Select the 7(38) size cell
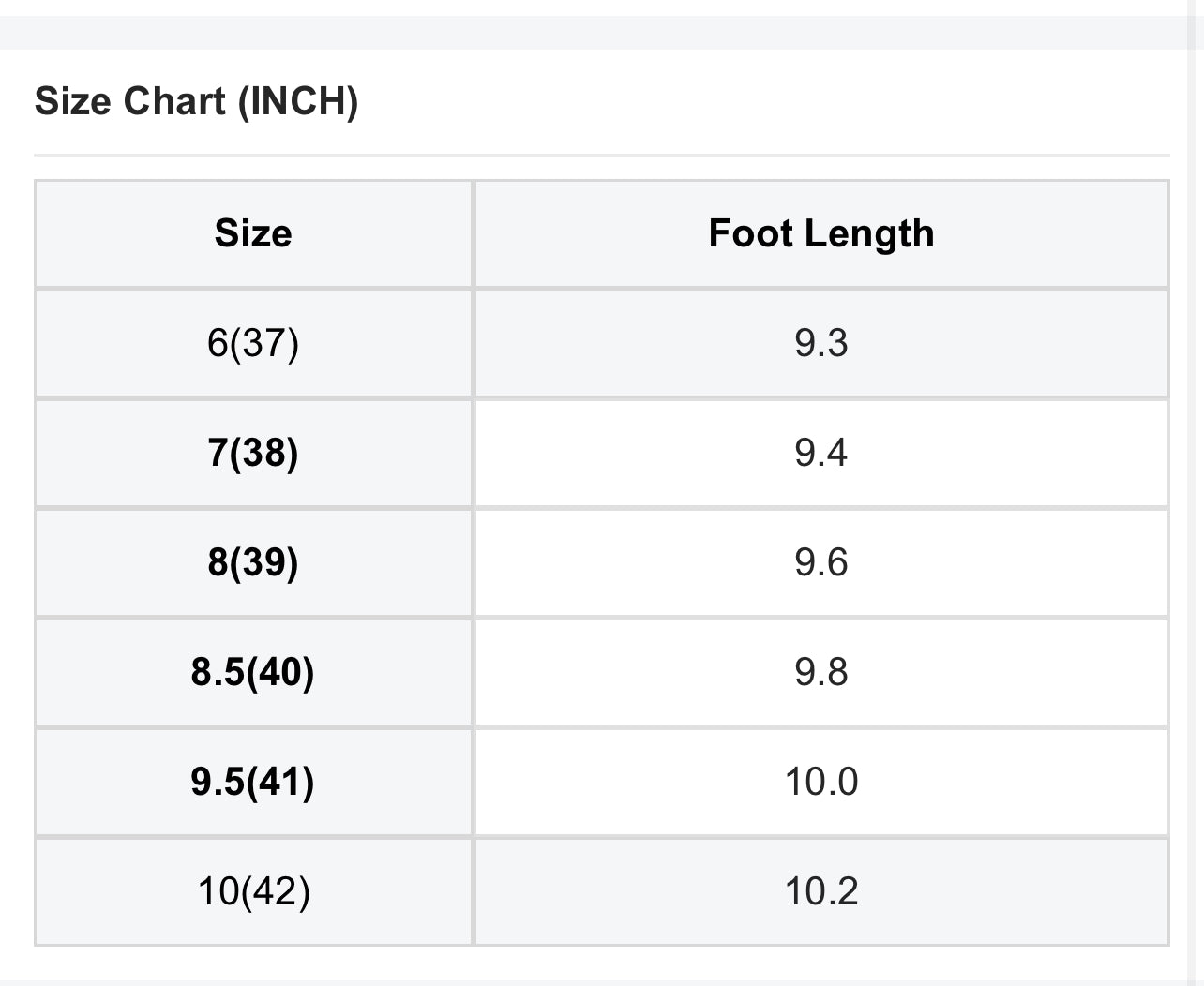 point(253,453)
